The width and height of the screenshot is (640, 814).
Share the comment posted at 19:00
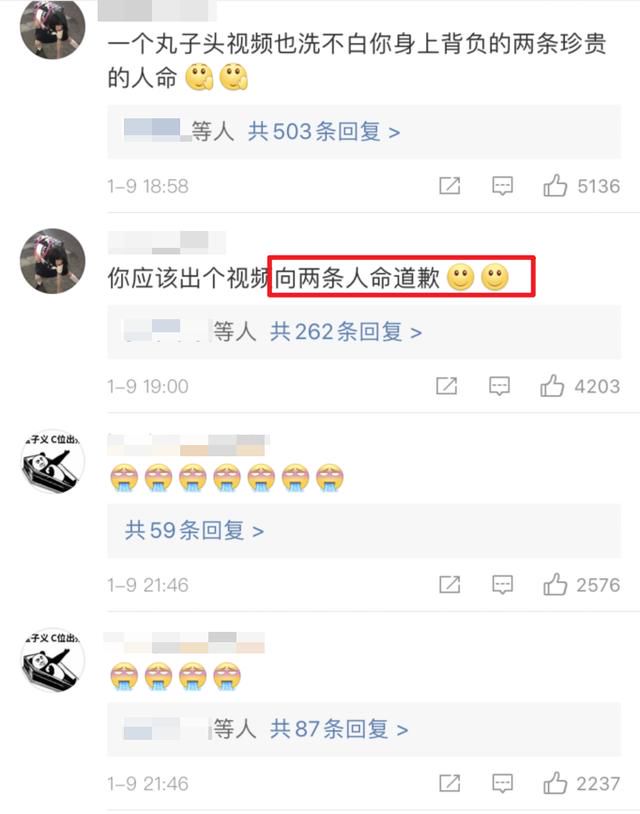446,386
